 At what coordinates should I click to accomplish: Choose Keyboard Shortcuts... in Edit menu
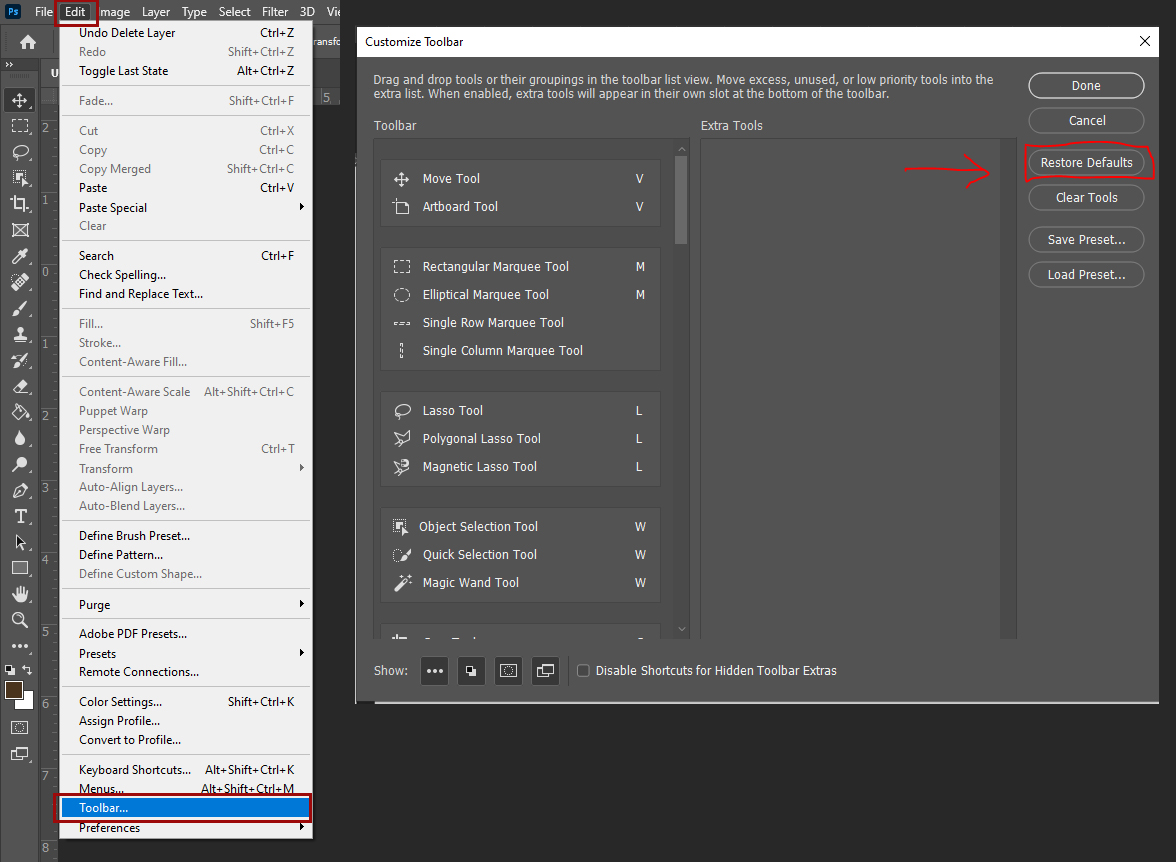click(x=185, y=770)
